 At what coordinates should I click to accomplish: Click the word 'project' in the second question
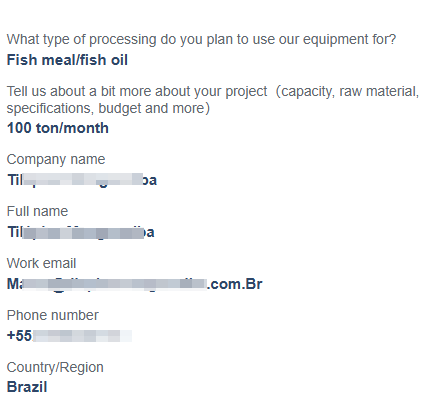click(246, 92)
